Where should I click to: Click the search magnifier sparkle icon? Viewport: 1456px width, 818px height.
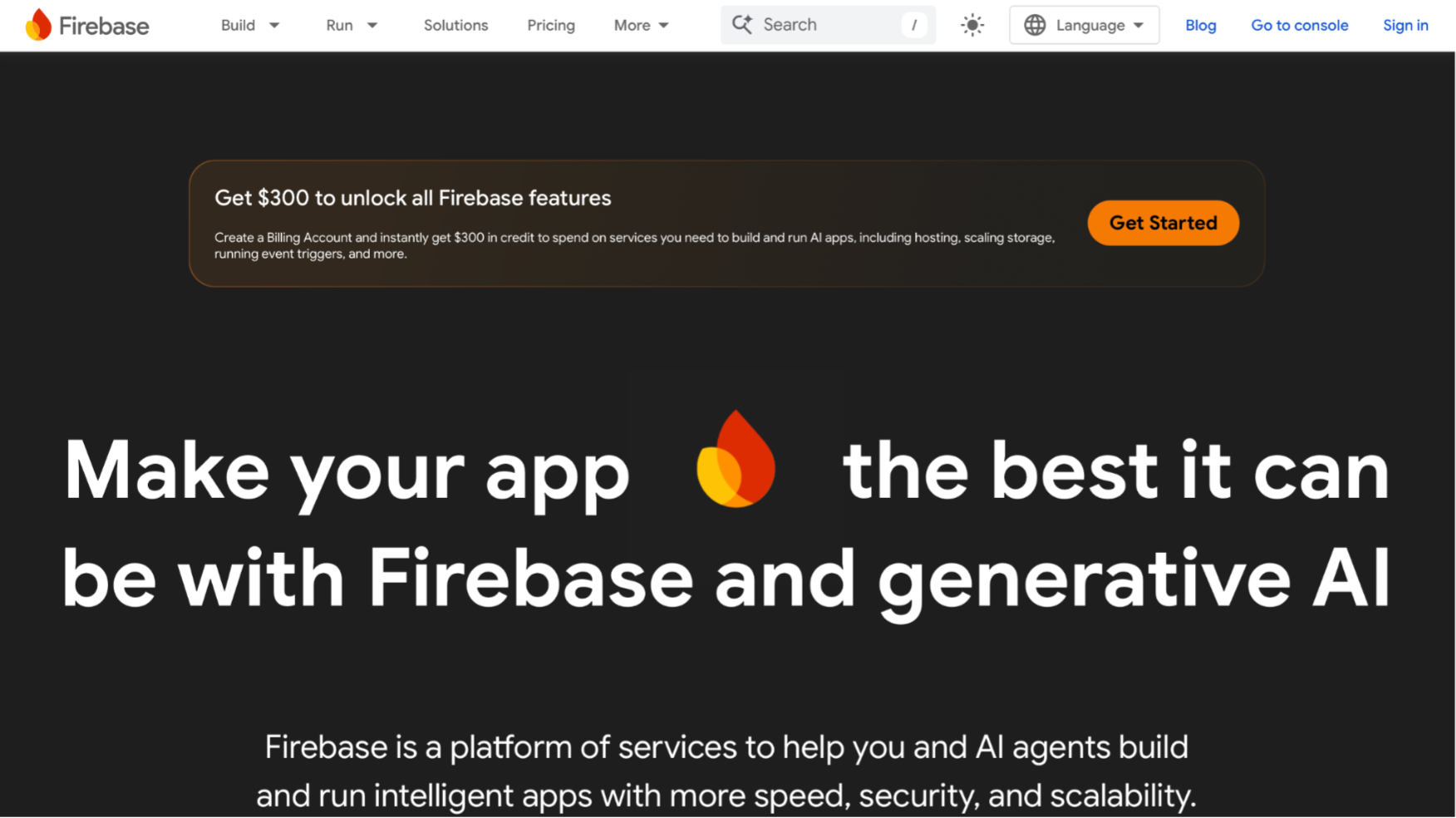(742, 25)
